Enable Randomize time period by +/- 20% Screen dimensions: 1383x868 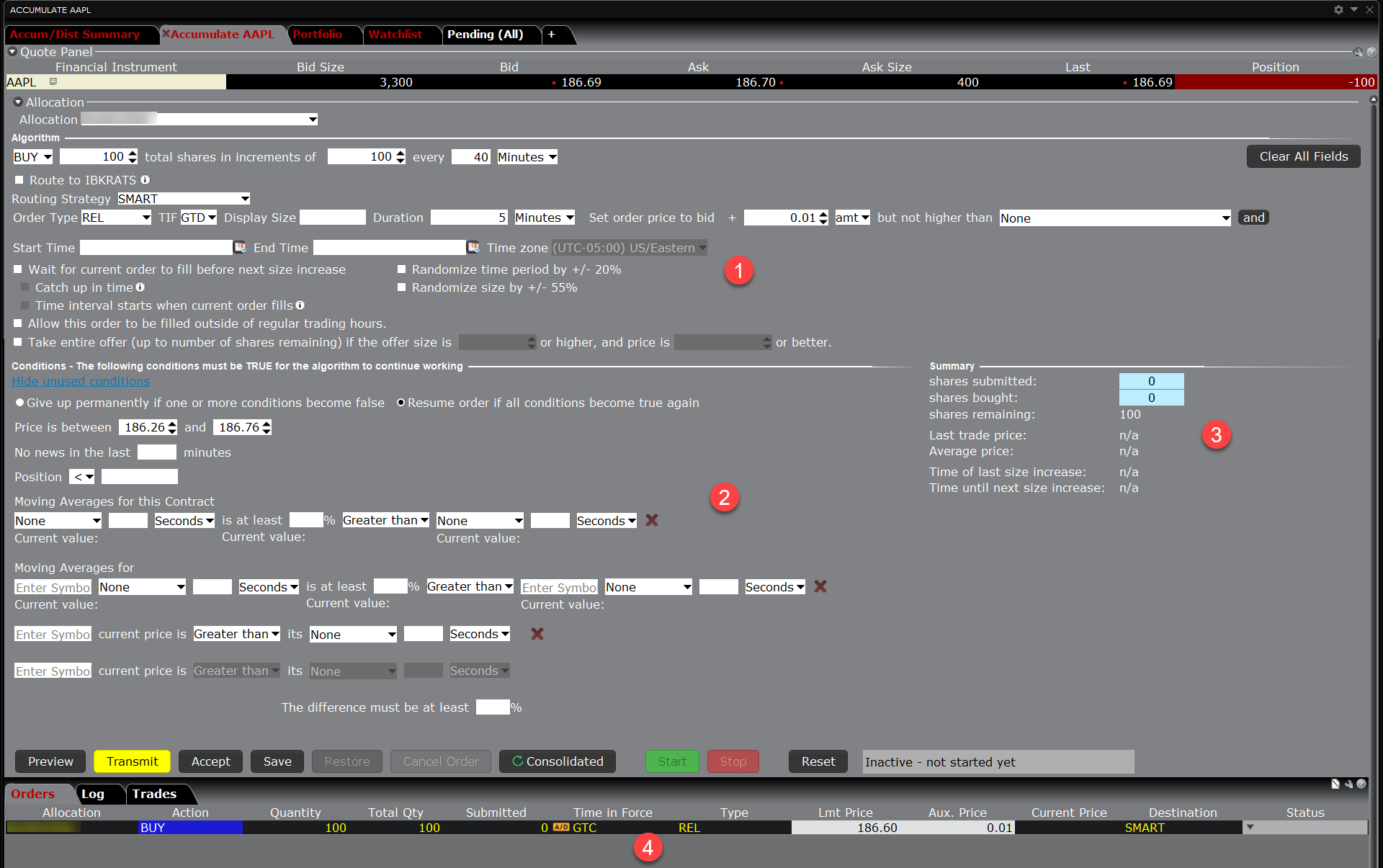(x=402, y=269)
